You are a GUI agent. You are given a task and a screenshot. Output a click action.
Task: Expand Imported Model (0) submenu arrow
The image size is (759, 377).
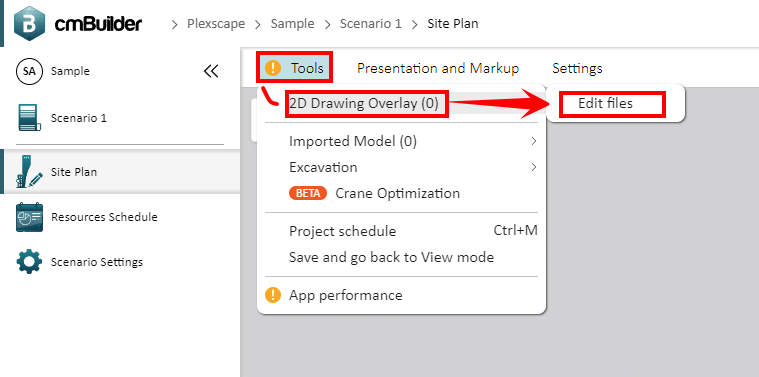coord(534,141)
